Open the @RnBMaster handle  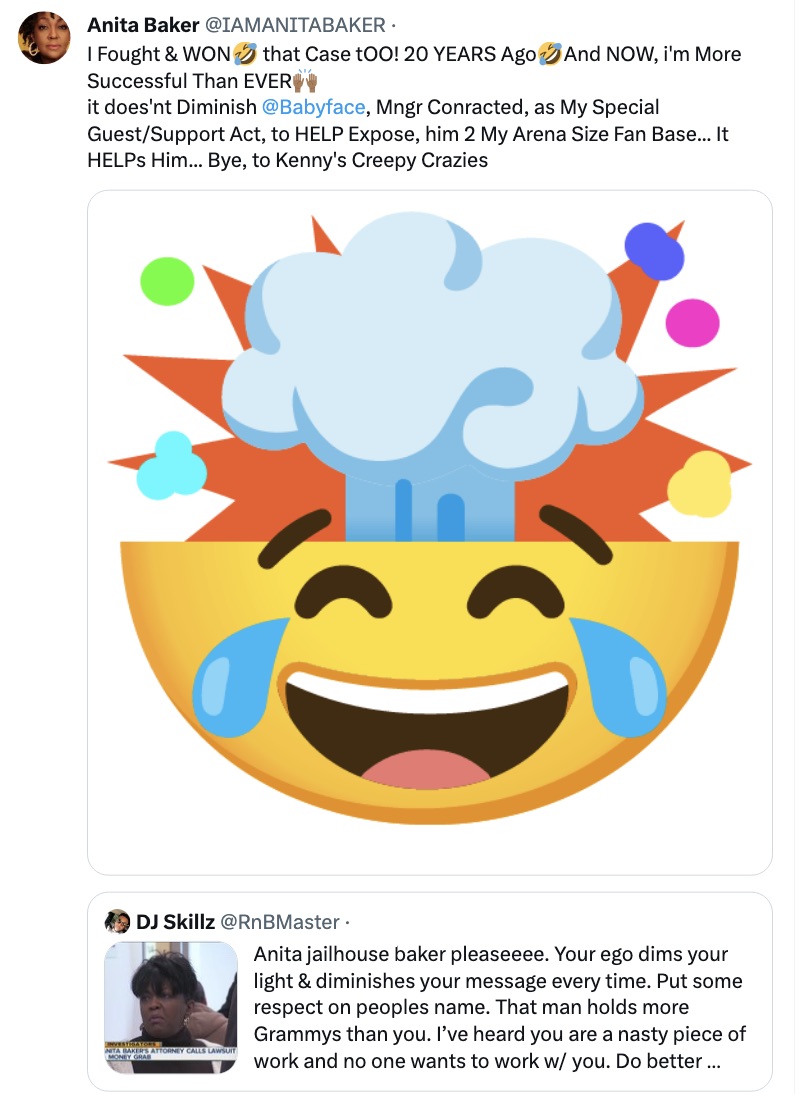tap(279, 922)
